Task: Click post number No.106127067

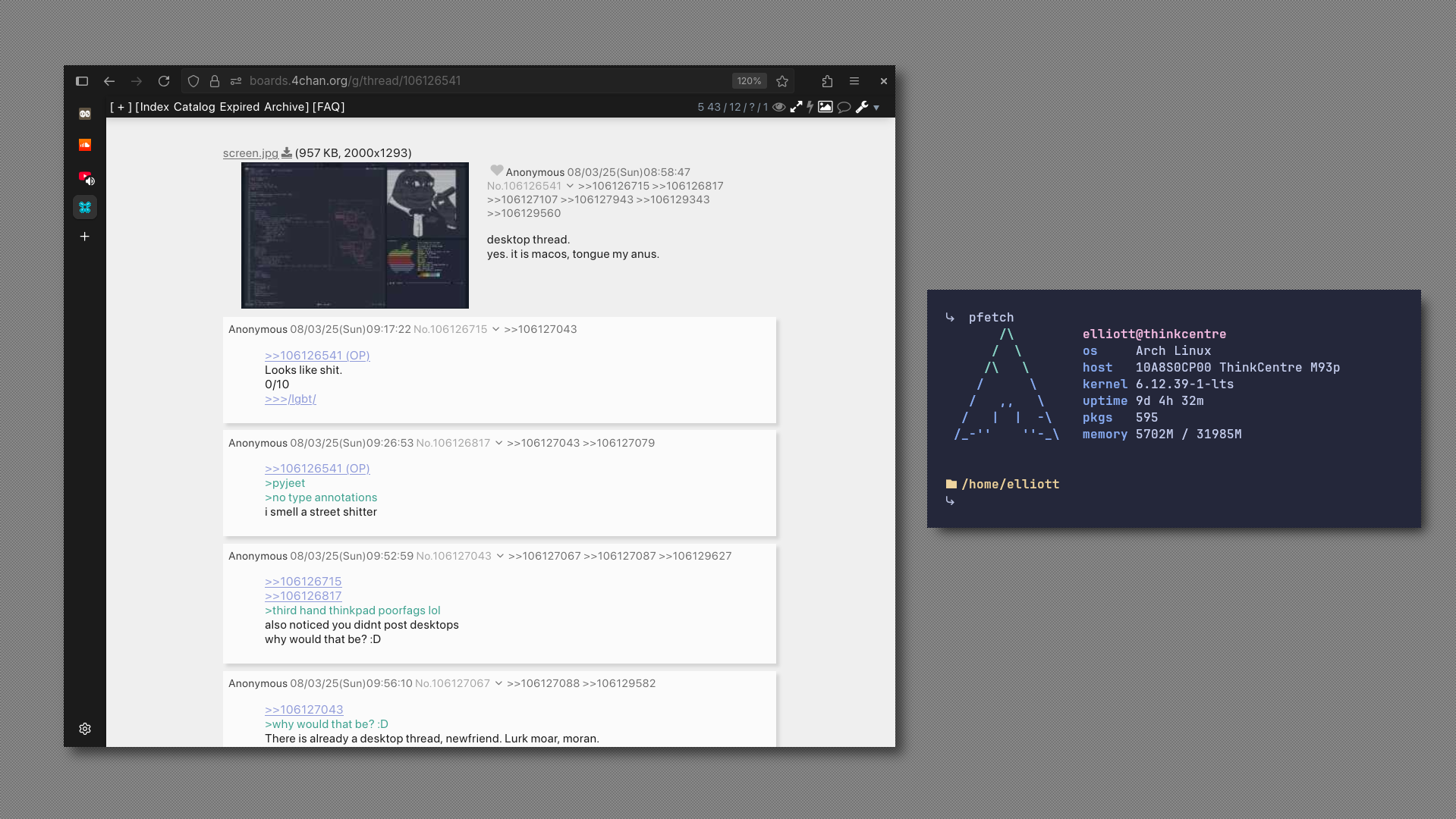Action: point(452,683)
